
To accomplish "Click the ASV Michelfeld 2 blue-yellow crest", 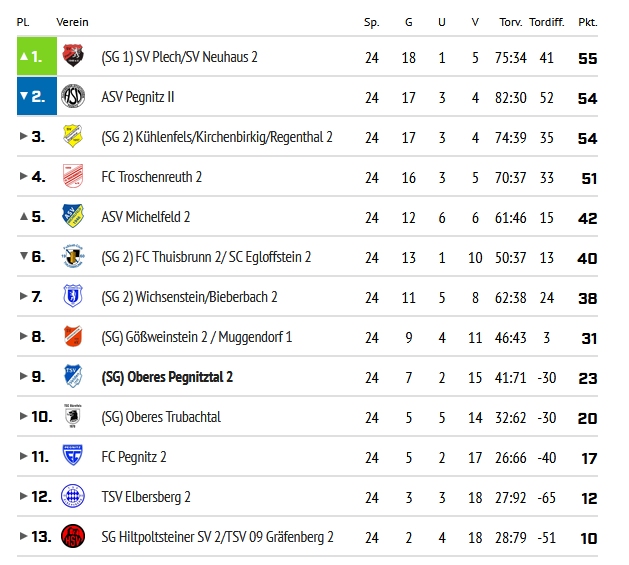I will point(73,216).
